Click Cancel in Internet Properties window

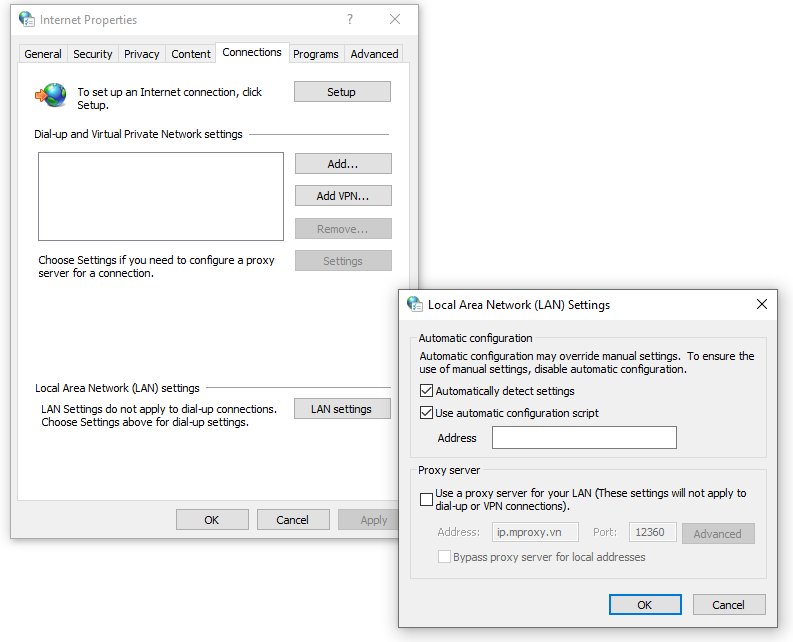click(x=293, y=520)
